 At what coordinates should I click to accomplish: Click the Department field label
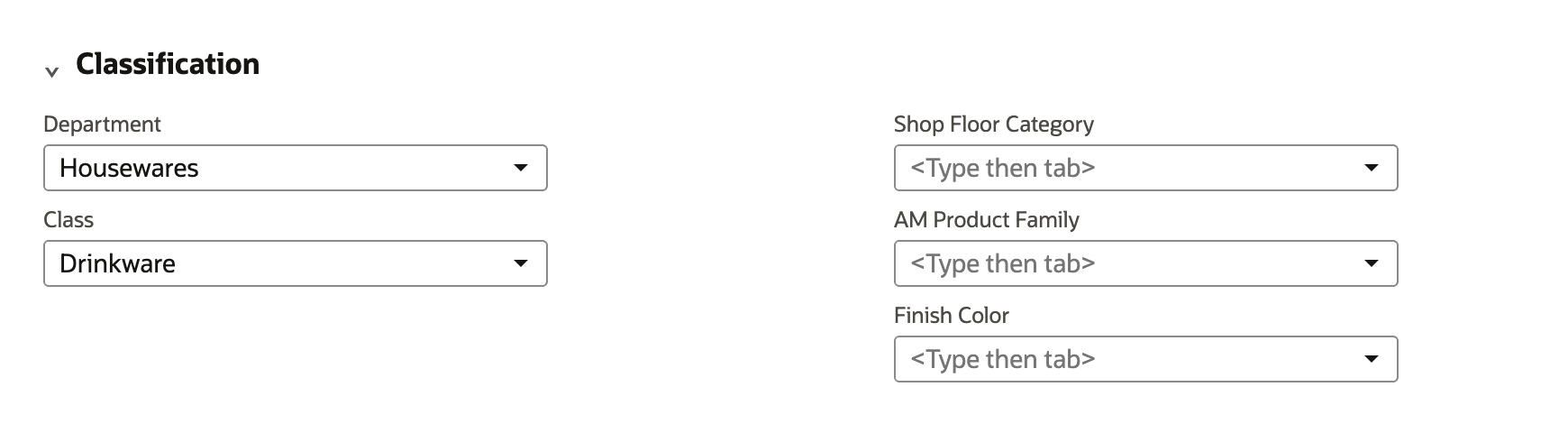pyautogui.click(x=102, y=124)
